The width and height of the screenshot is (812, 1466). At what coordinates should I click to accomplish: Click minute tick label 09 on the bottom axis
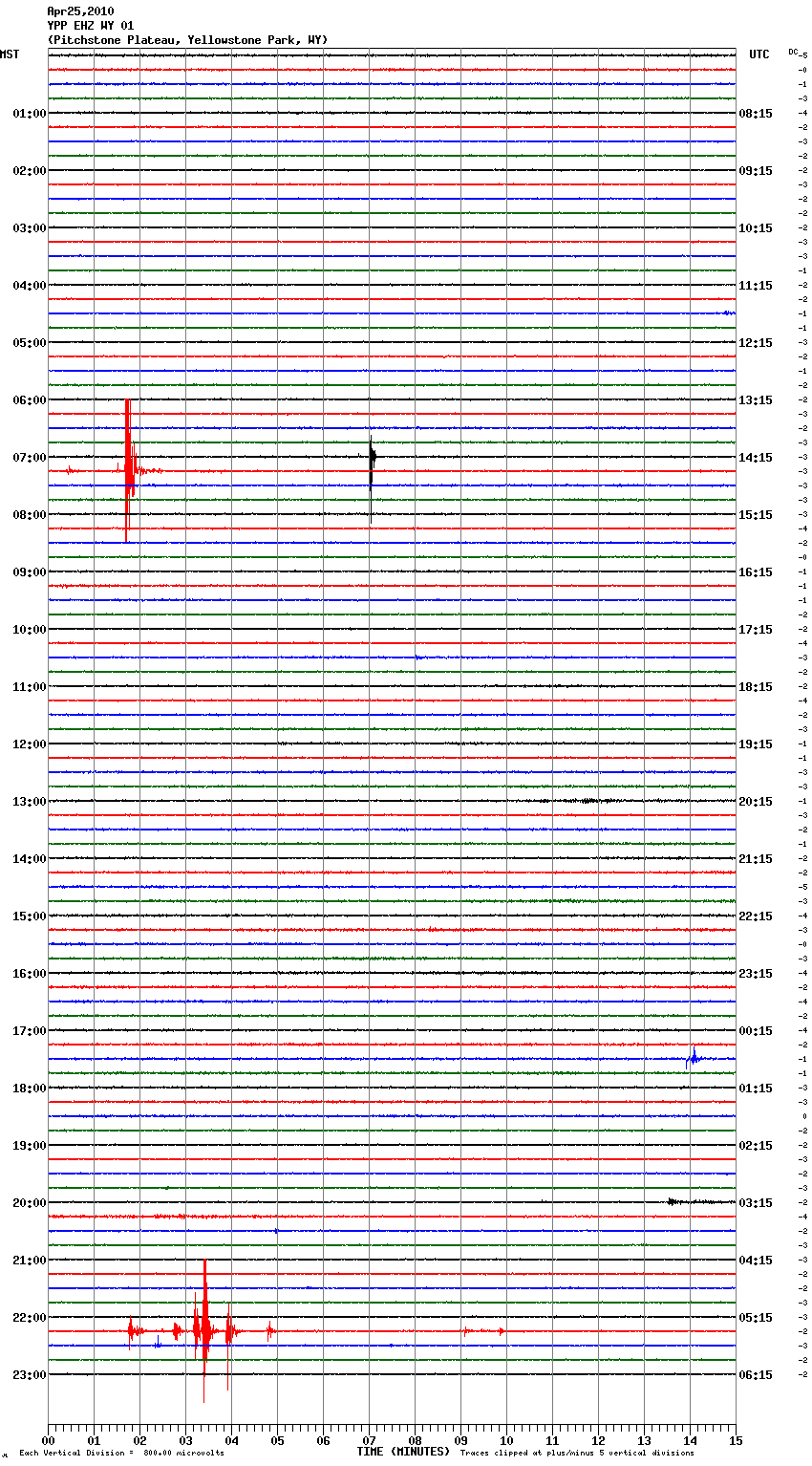coord(460,1440)
